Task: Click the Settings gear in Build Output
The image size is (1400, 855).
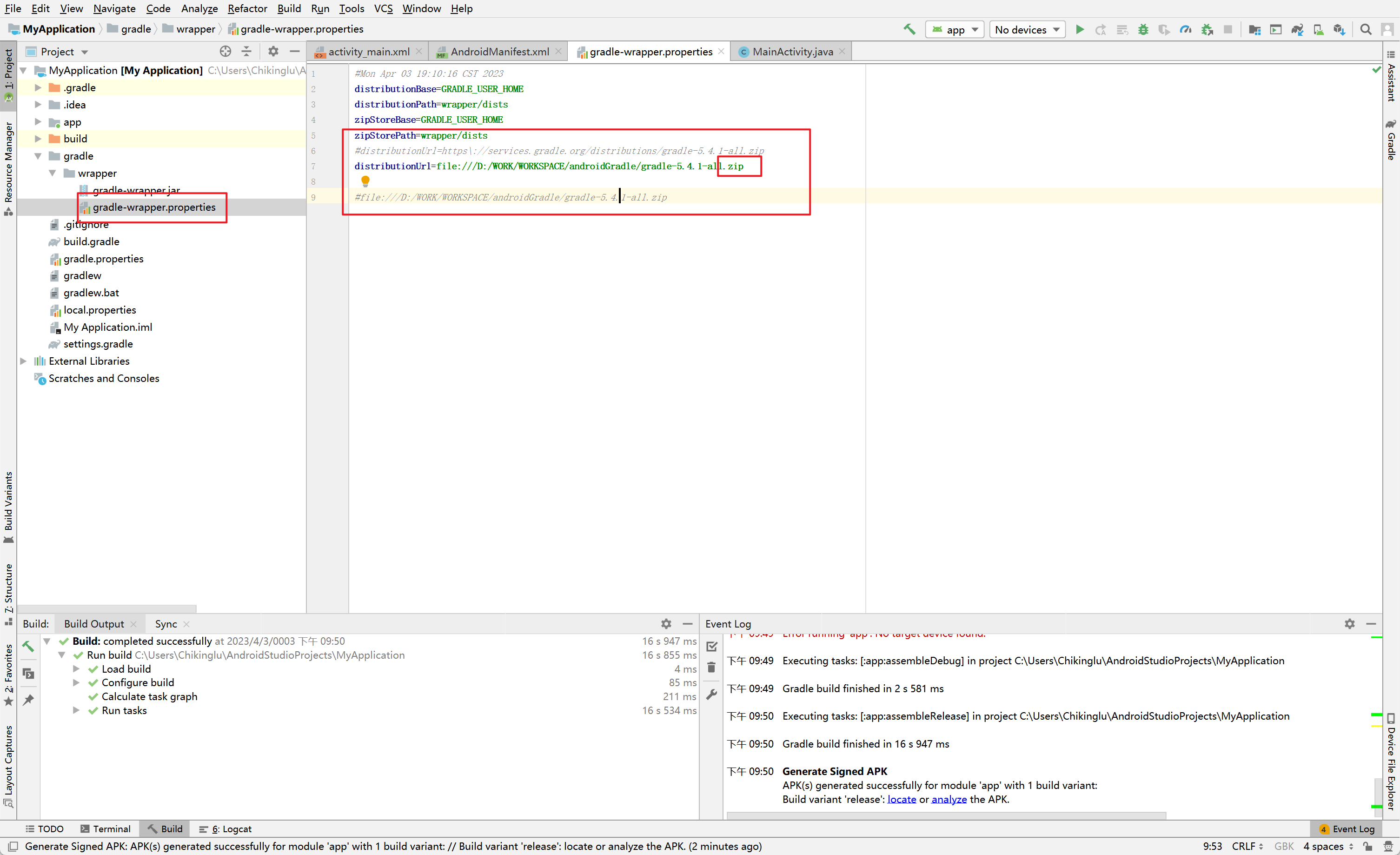Action: coord(666,623)
